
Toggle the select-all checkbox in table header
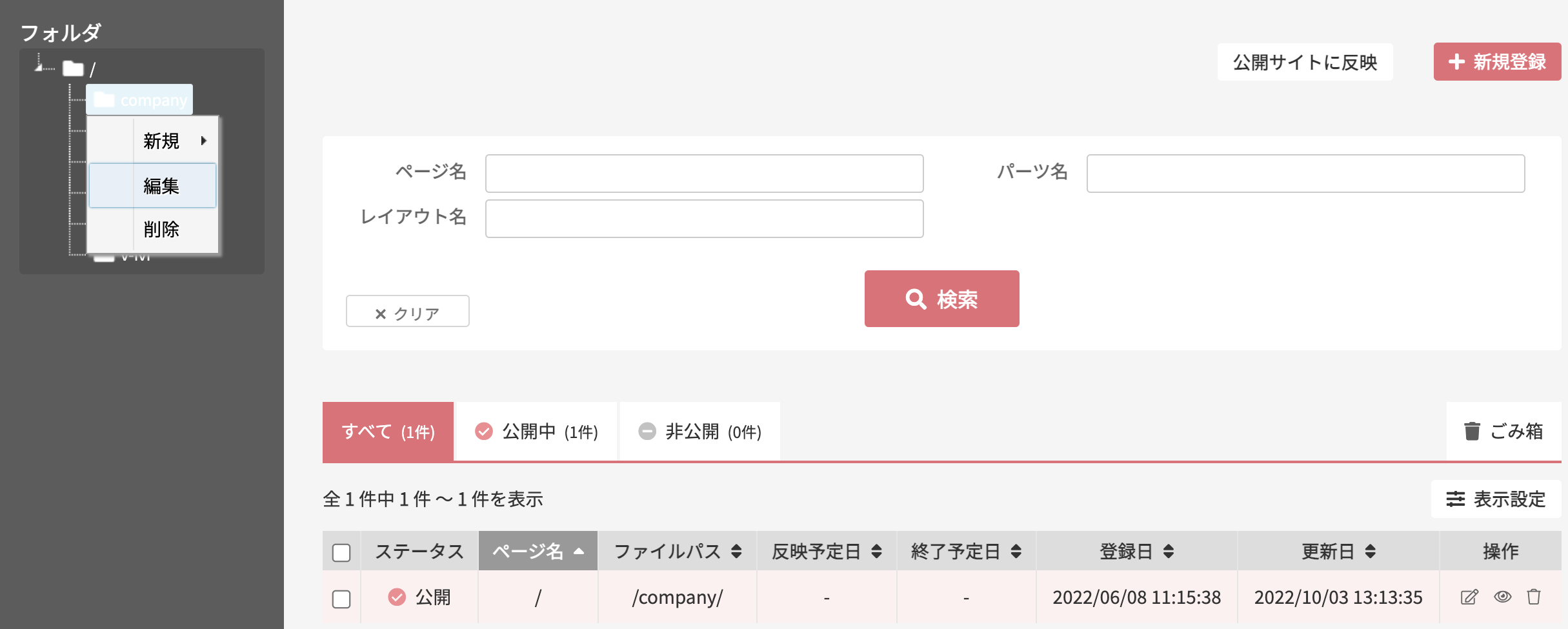tap(341, 552)
